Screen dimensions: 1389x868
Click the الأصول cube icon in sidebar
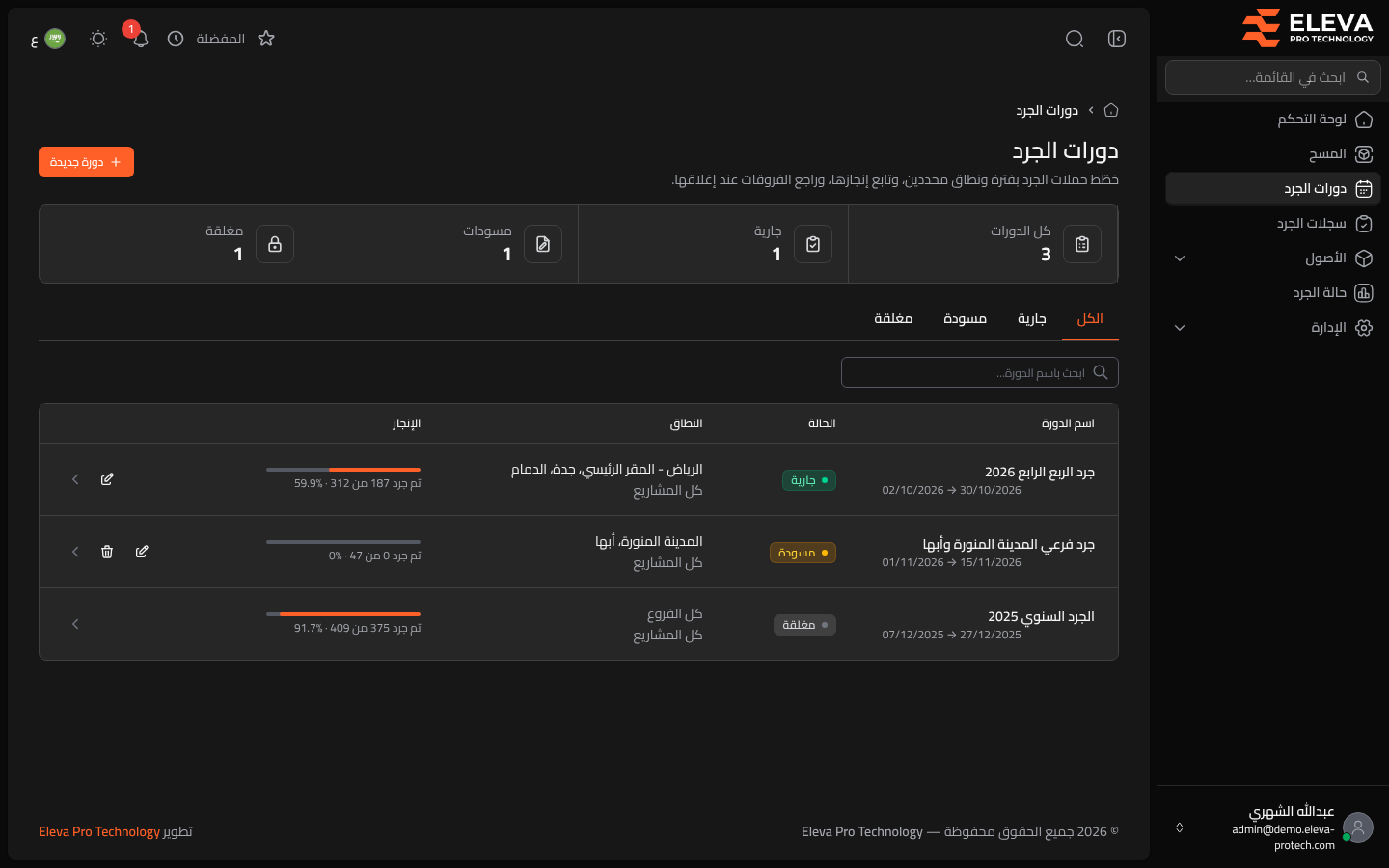1364,258
